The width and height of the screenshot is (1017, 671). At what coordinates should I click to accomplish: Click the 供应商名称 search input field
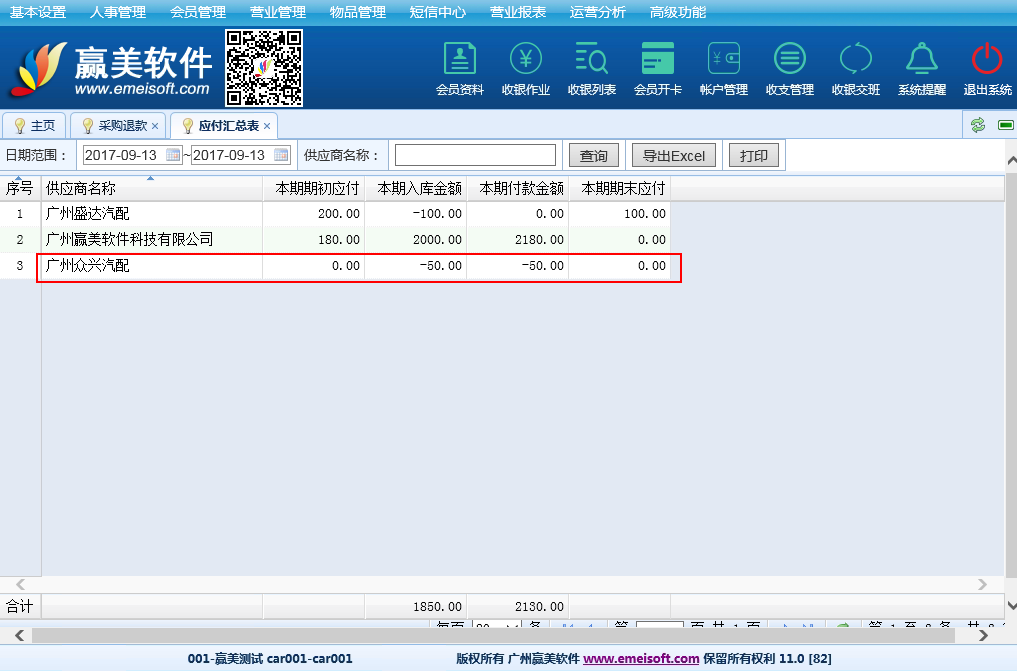pos(475,155)
